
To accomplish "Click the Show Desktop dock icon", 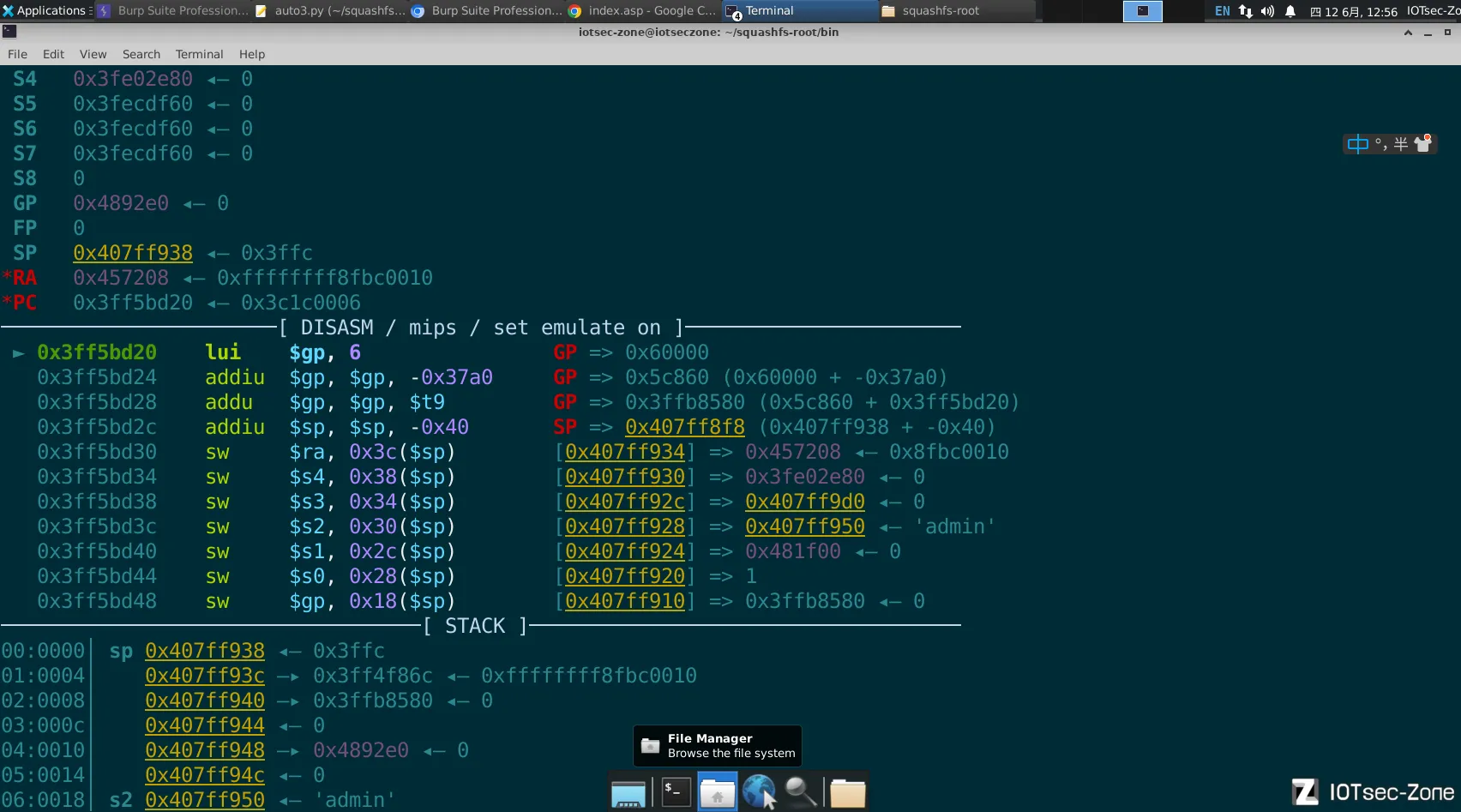I will (x=628, y=793).
